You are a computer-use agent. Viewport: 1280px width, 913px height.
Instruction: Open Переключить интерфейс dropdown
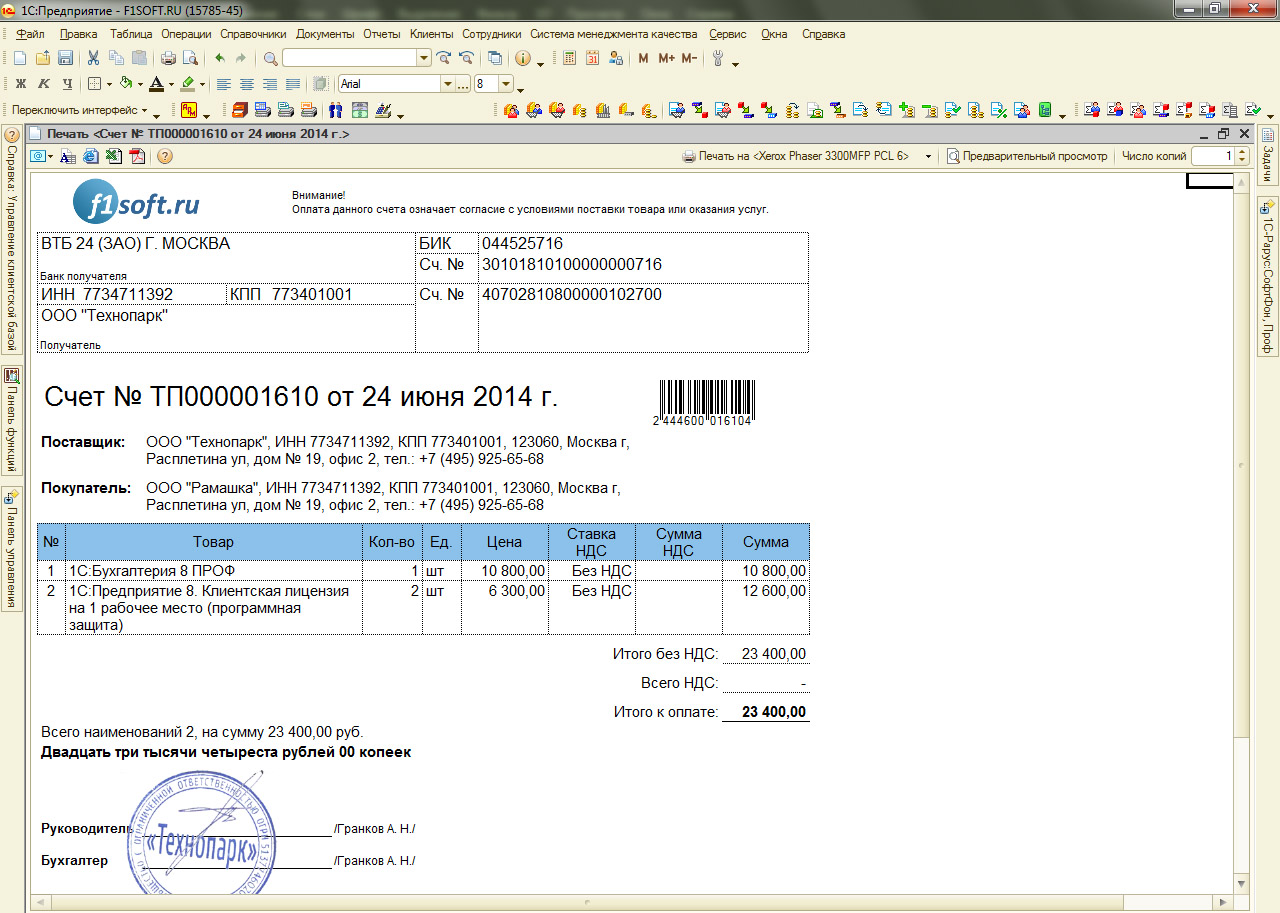[x=80, y=110]
